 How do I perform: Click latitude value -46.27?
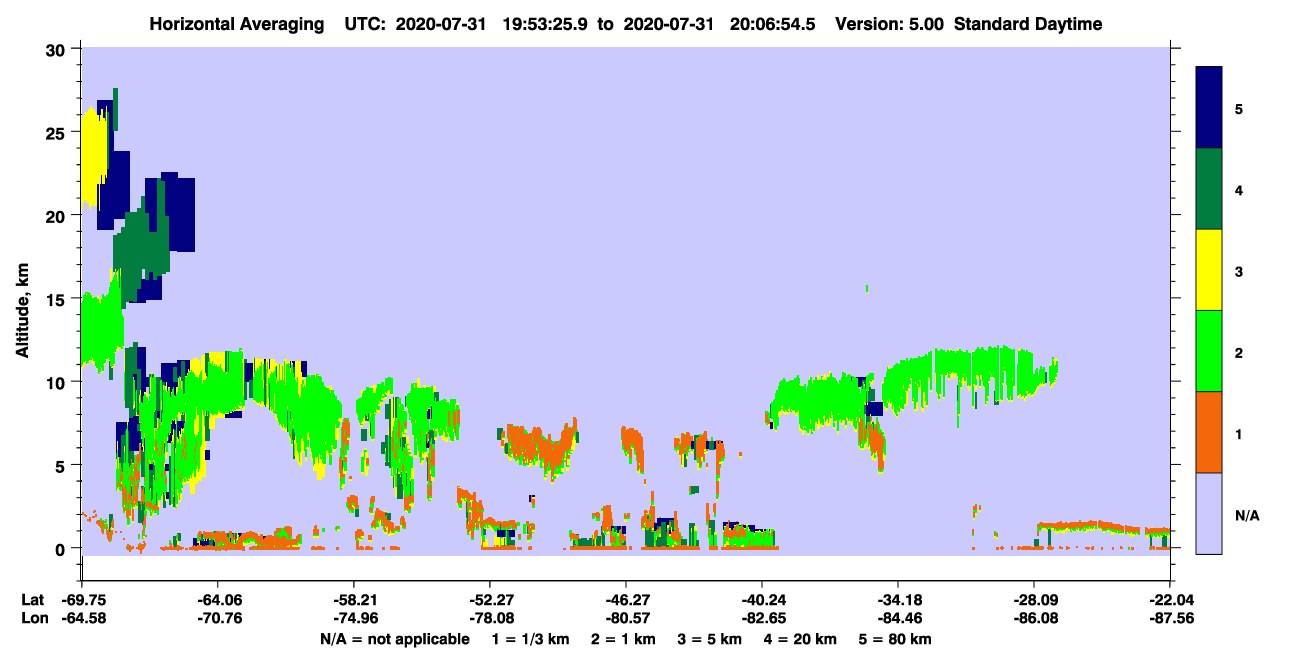[x=626, y=600]
